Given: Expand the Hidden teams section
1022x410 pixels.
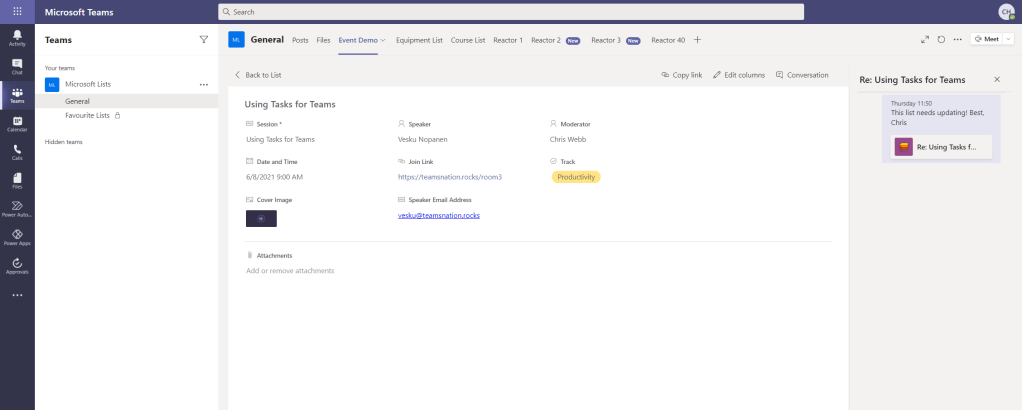Looking at the screenshot, I should pos(63,142).
